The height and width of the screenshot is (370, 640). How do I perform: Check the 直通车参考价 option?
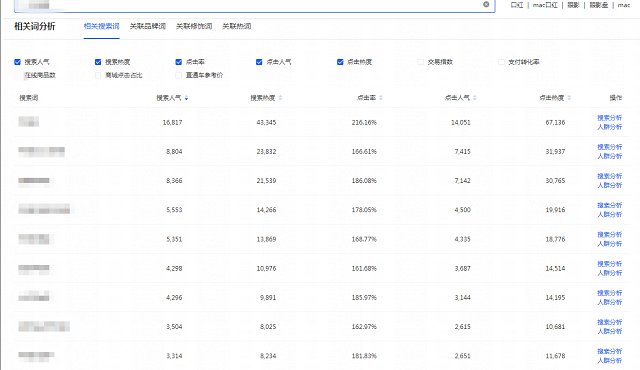(178, 75)
